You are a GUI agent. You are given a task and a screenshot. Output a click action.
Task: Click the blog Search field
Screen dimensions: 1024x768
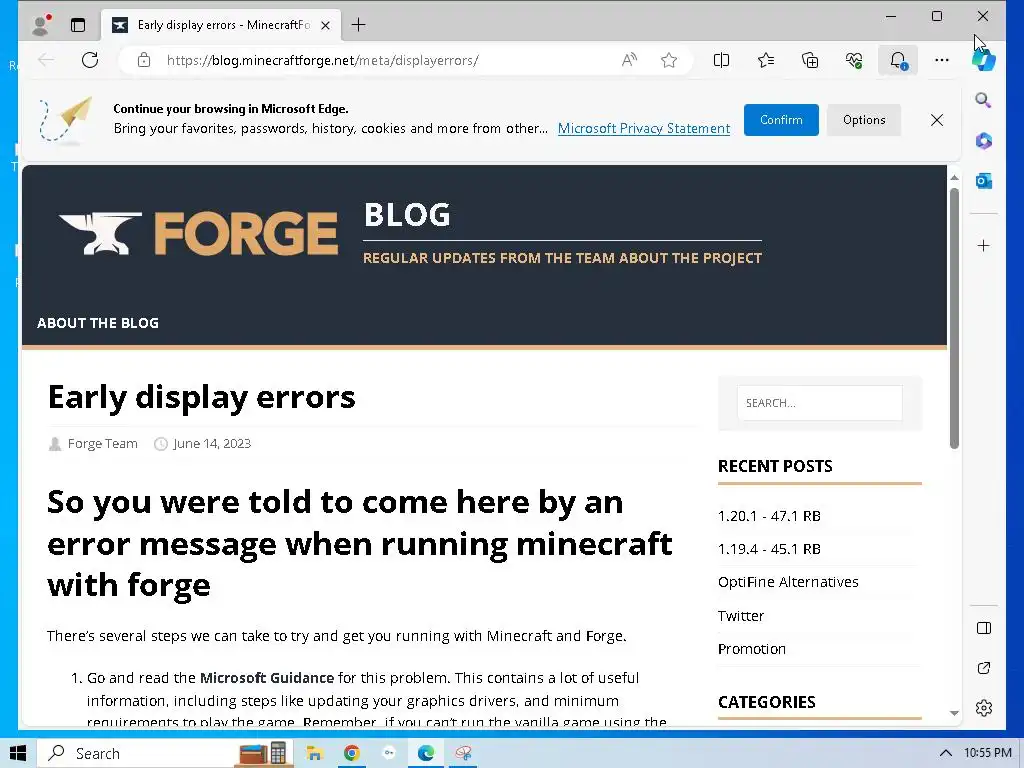(x=820, y=403)
